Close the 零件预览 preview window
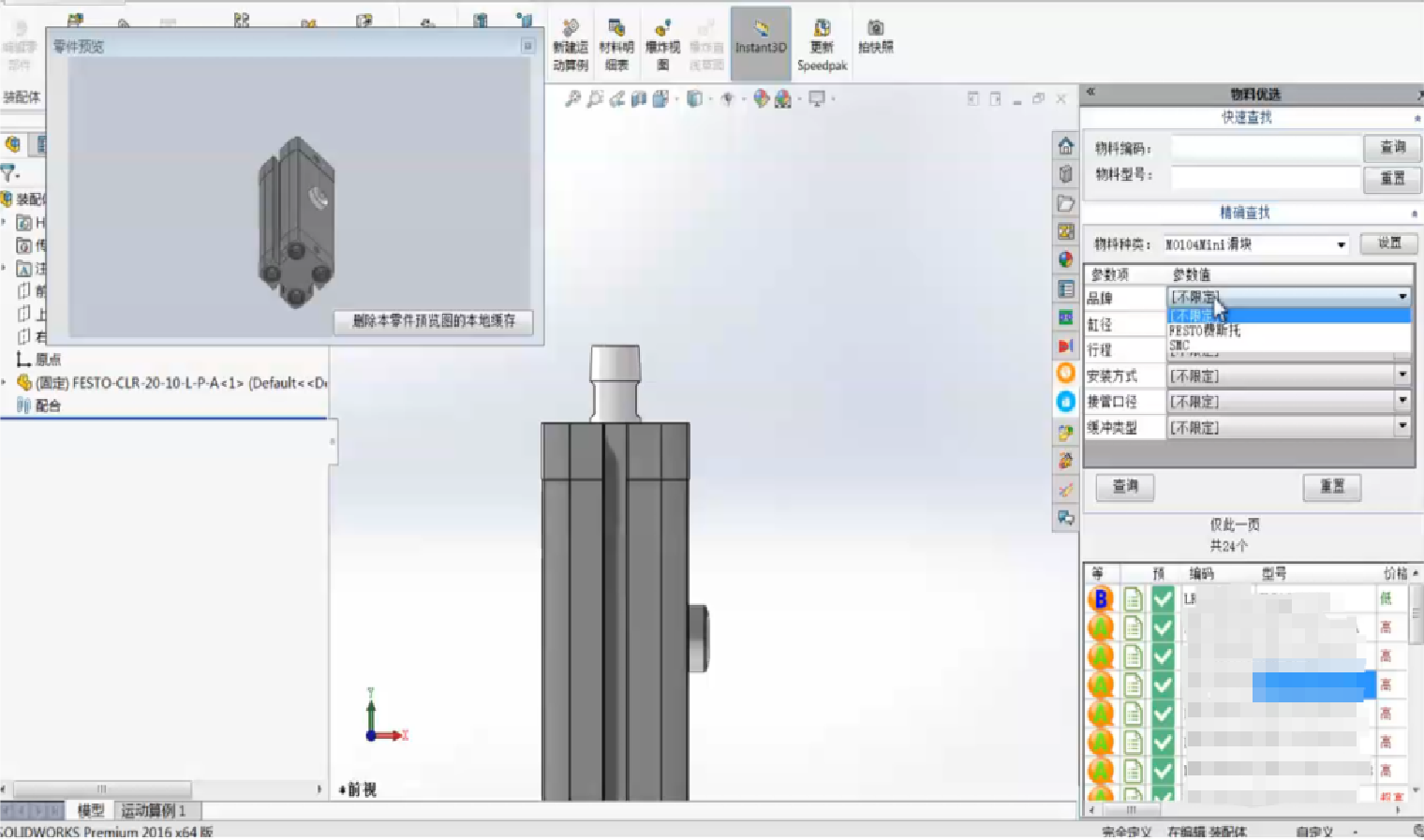Screen dimensions: 1424x840 coord(527,46)
